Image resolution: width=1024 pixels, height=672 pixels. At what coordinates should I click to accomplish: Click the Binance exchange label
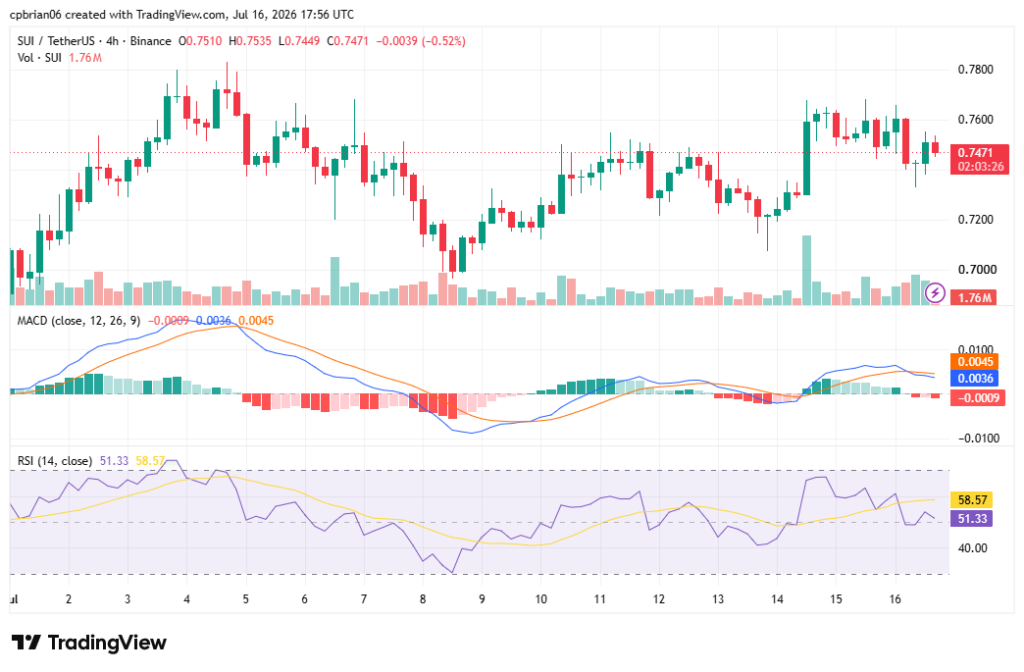(150, 41)
